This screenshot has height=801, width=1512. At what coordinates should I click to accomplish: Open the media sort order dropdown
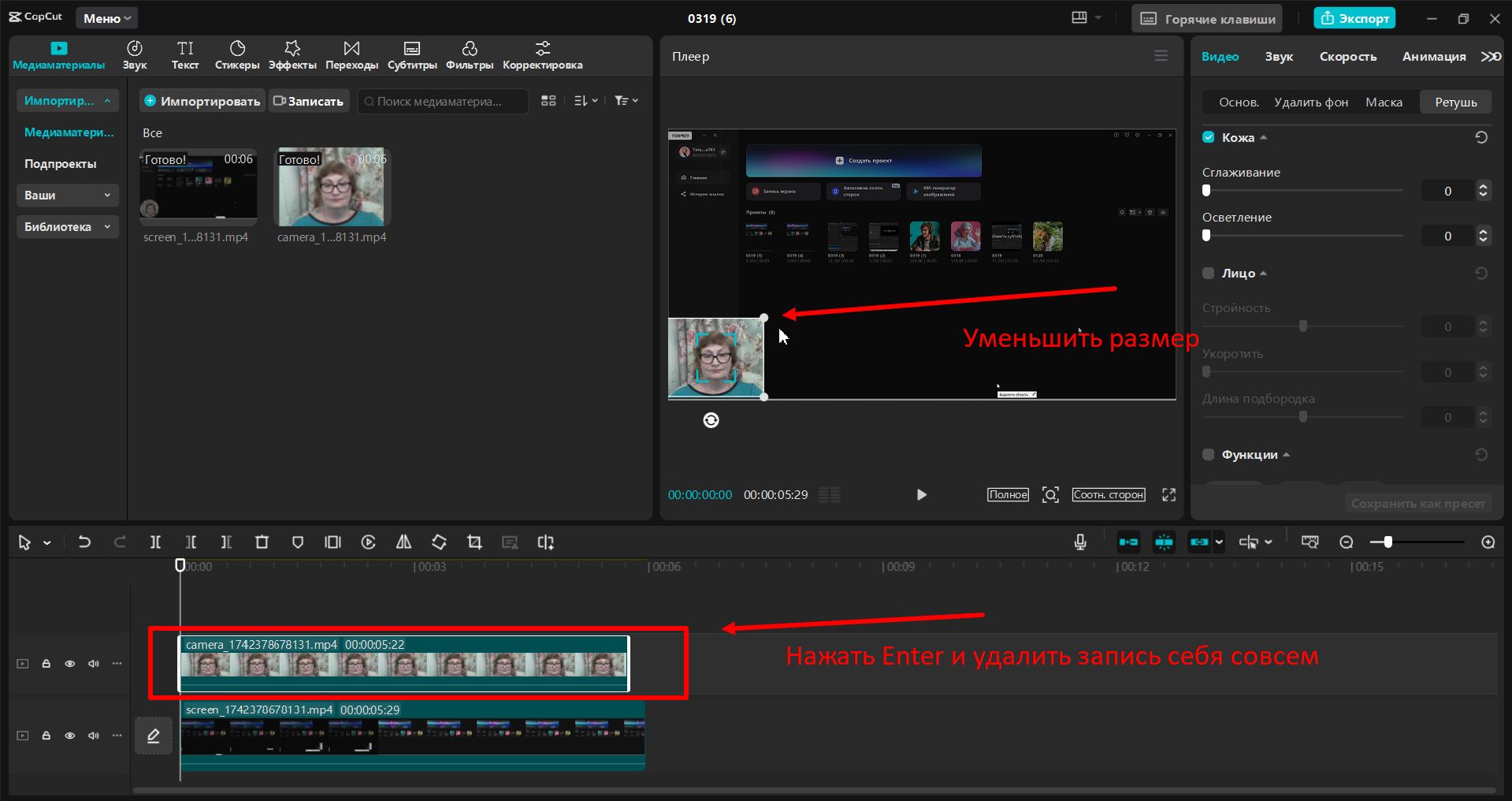585,101
